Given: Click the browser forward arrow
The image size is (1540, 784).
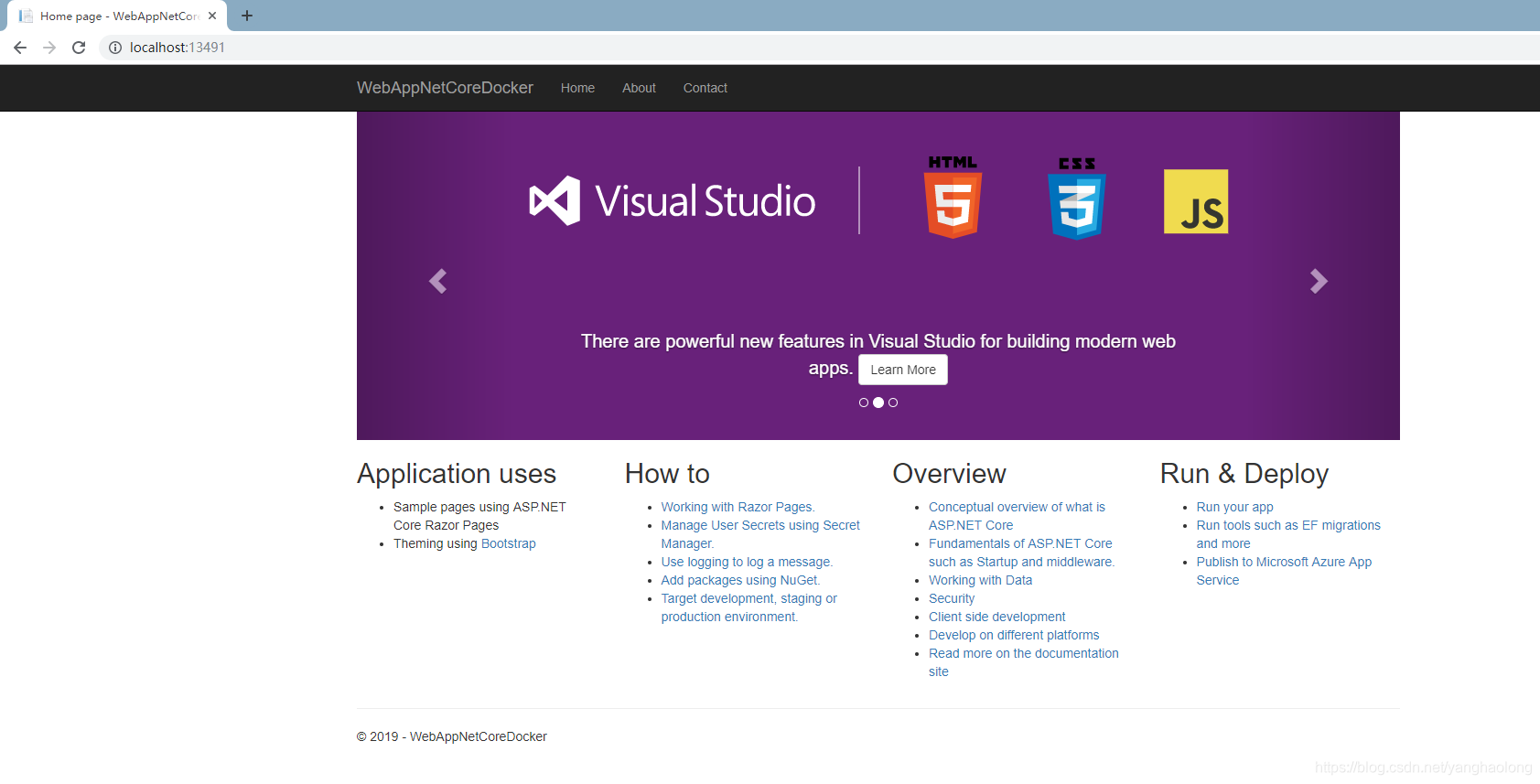Looking at the screenshot, I should [49, 48].
